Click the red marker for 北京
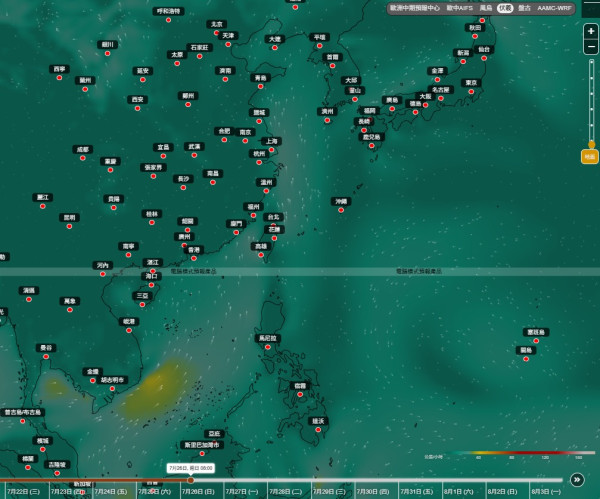 [216, 33]
